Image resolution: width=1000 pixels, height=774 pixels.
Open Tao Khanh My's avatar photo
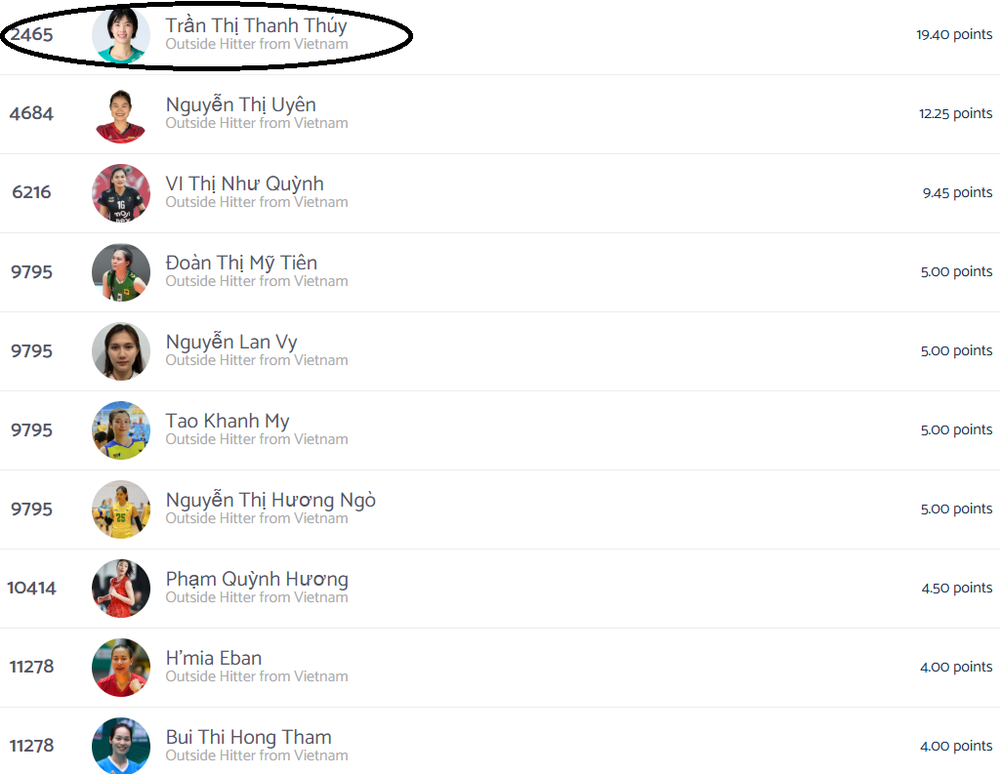[121, 430]
